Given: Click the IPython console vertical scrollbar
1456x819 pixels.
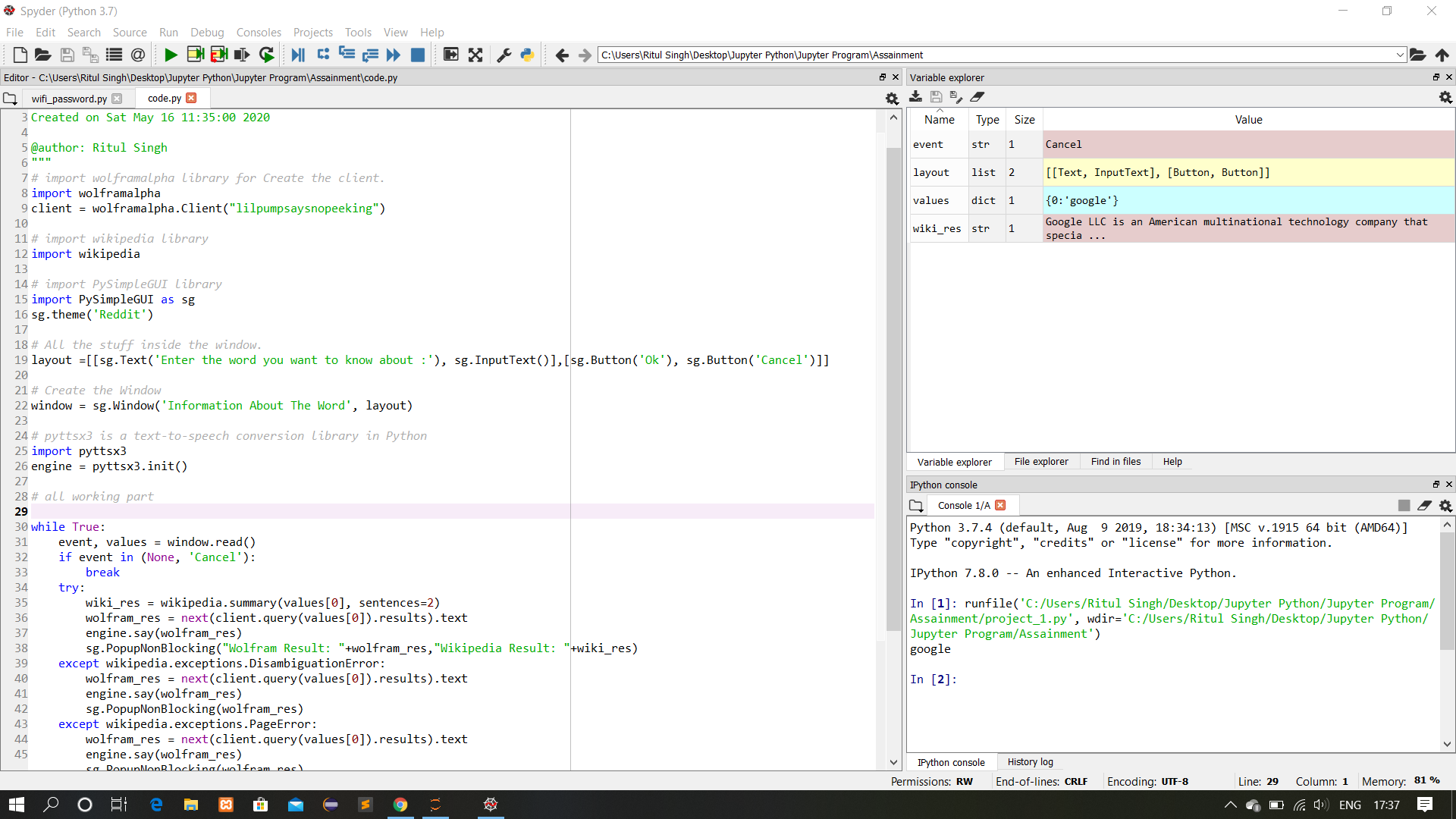Looking at the screenshot, I should [1447, 591].
